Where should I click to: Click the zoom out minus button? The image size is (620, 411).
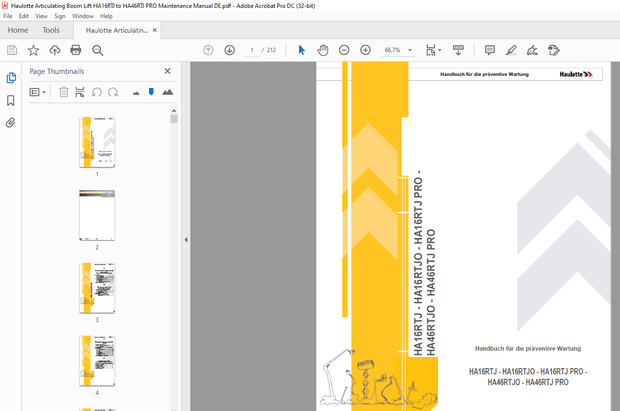point(344,50)
